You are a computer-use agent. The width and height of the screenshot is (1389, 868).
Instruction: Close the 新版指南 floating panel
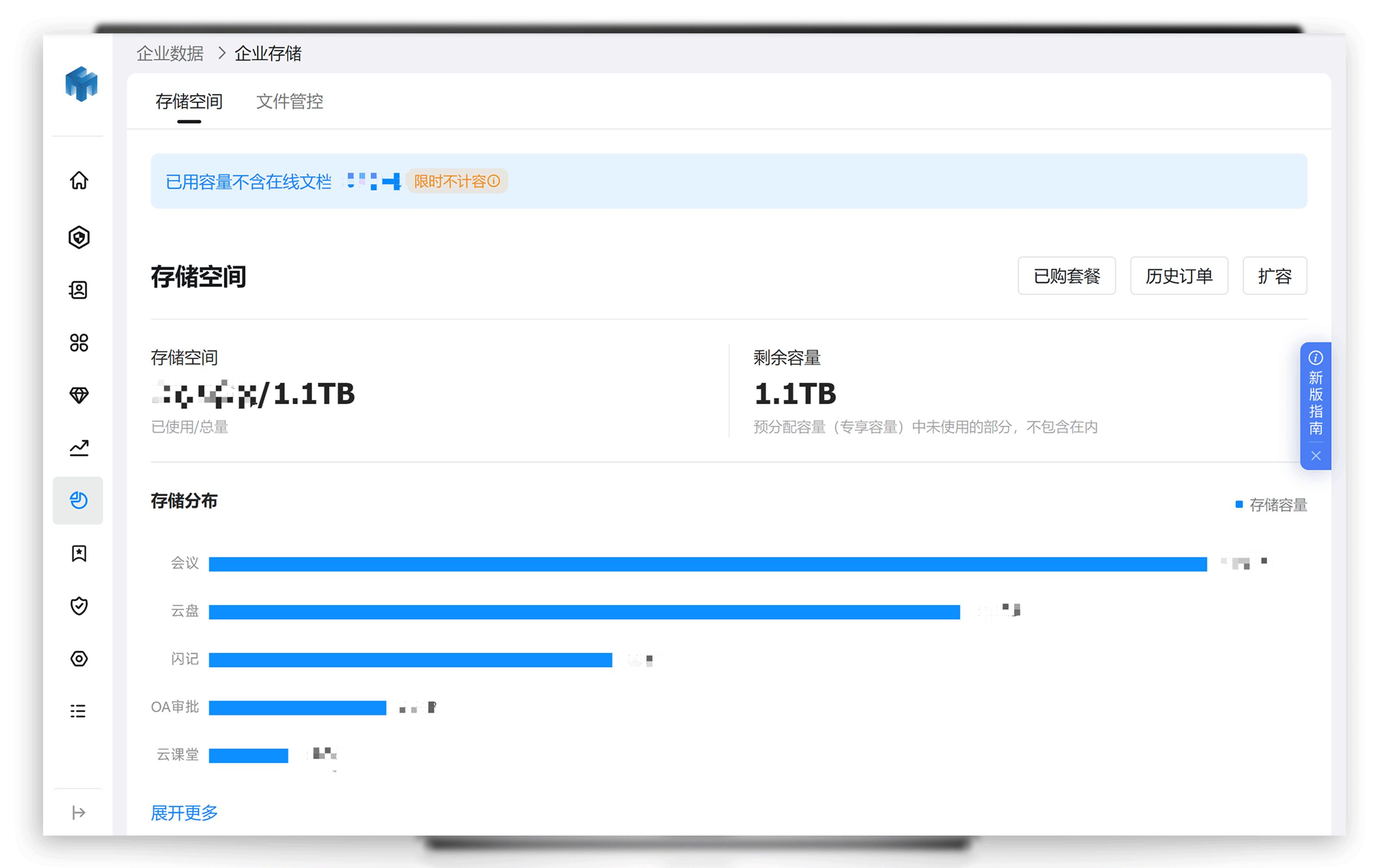(1315, 456)
